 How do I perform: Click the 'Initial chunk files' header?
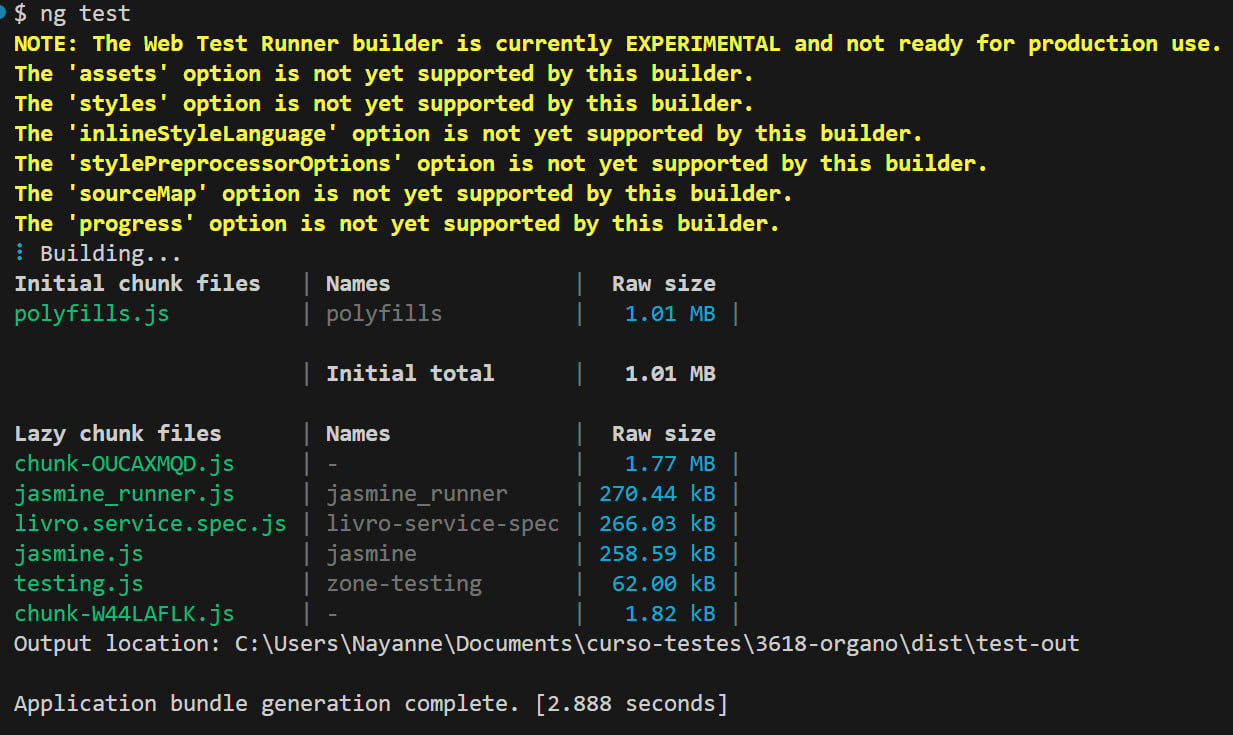137,284
